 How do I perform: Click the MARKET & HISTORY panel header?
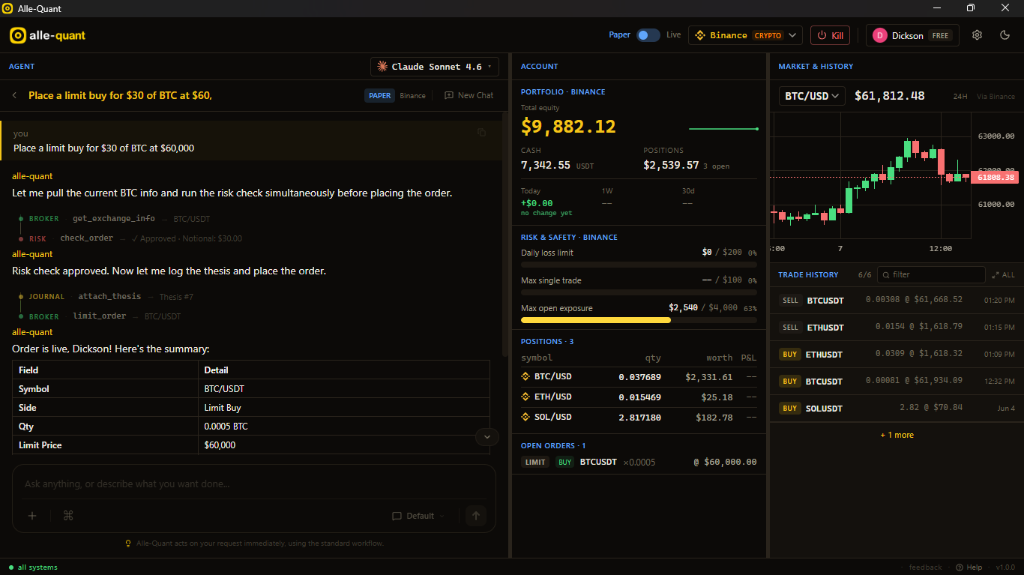pyautogui.click(x=816, y=67)
